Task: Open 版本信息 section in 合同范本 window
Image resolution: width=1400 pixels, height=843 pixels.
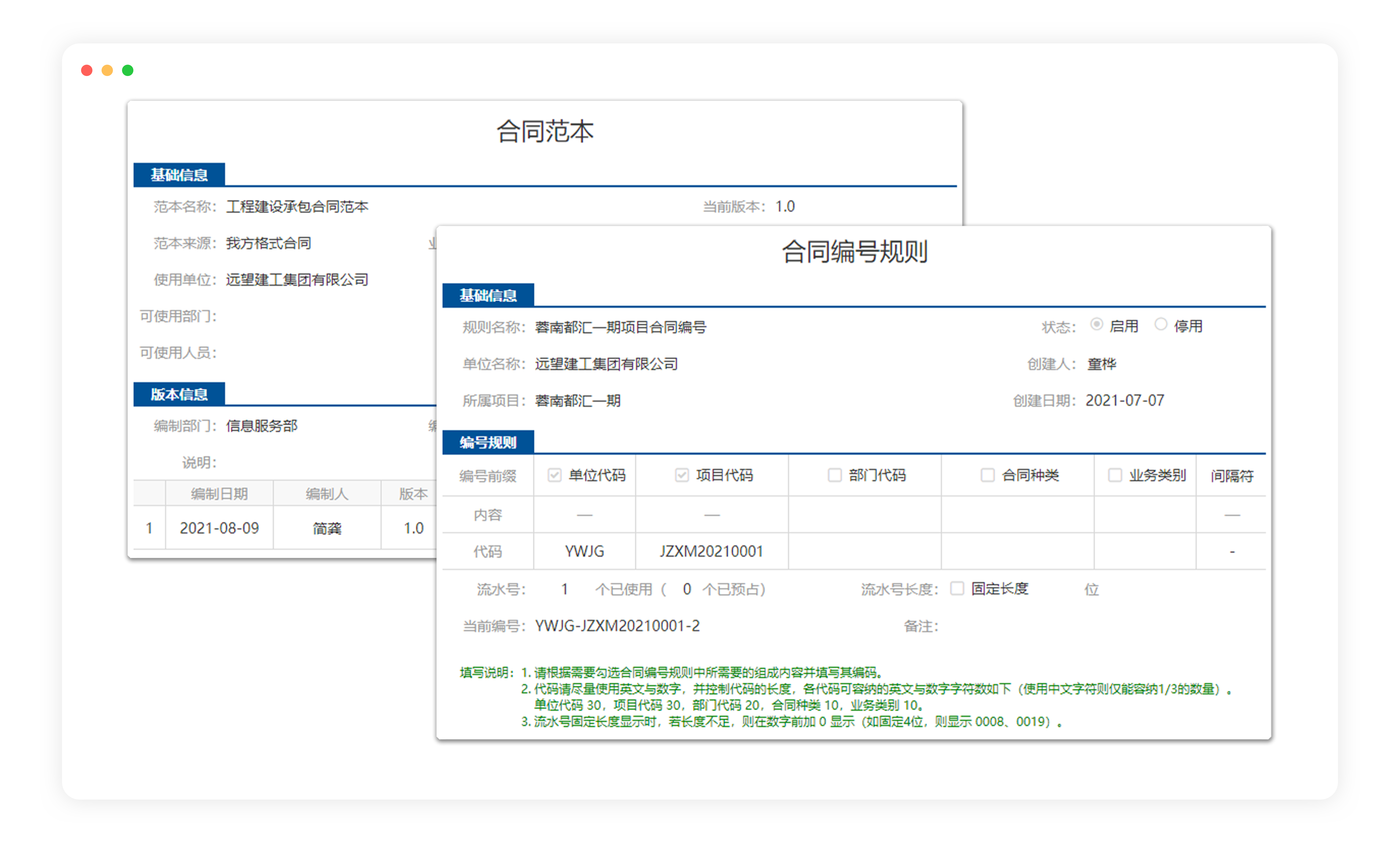Action: pos(179,394)
